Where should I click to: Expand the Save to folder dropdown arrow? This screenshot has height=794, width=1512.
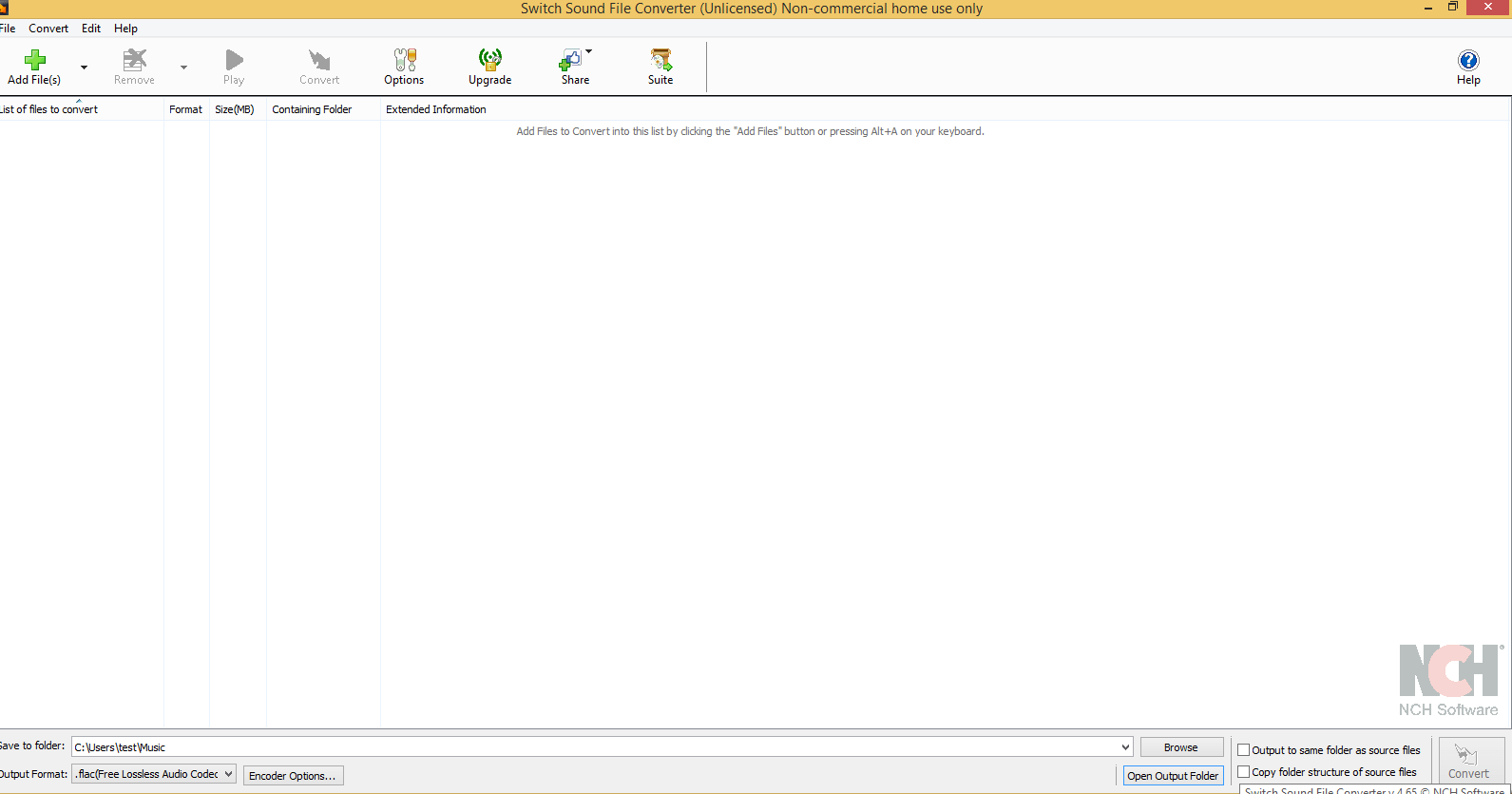pyautogui.click(x=1125, y=747)
